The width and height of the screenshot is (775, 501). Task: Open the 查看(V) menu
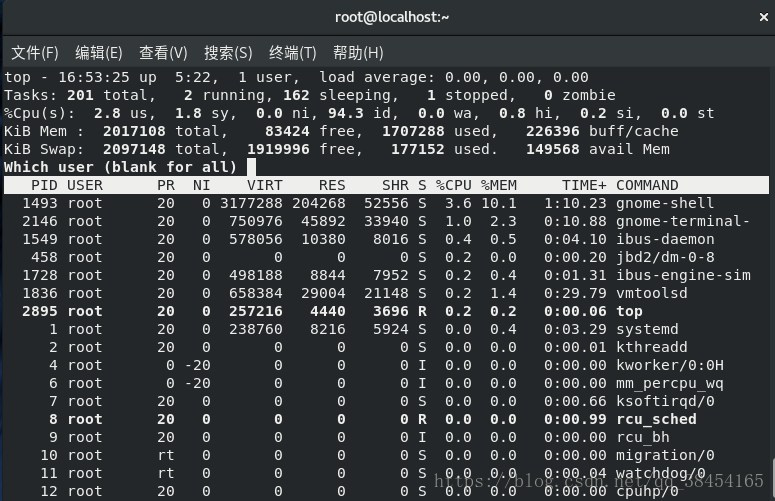click(163, 52)
